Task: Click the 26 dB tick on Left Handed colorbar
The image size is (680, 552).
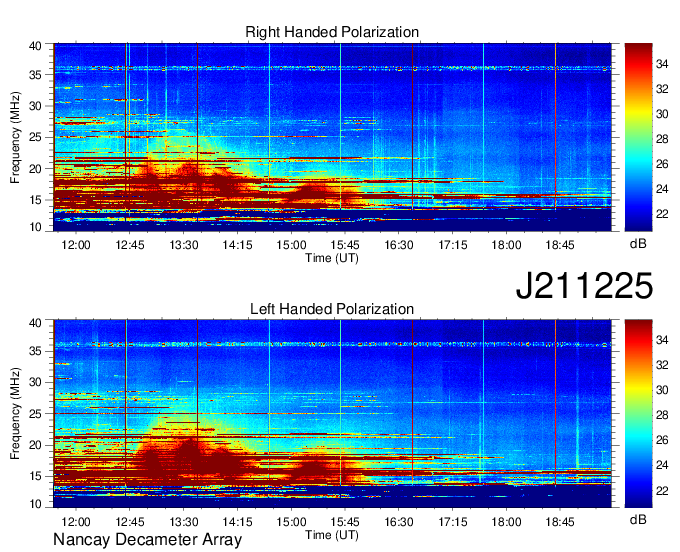Action: coord(662,440)
